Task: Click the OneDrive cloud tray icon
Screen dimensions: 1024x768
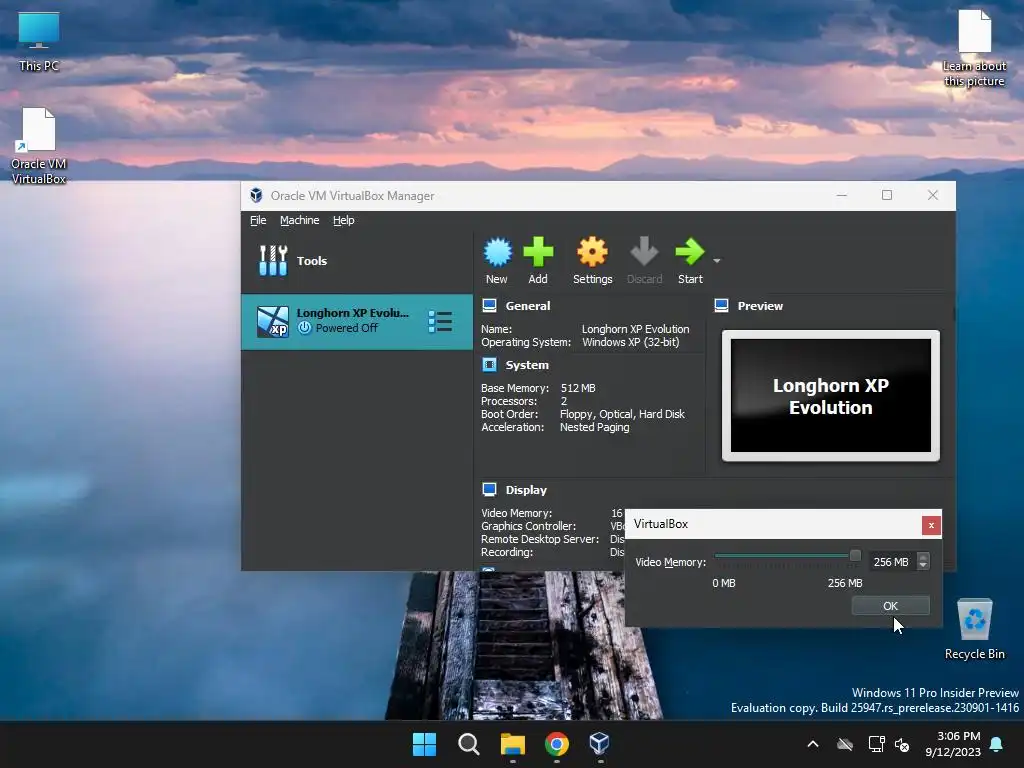Action: click(845, 744)
